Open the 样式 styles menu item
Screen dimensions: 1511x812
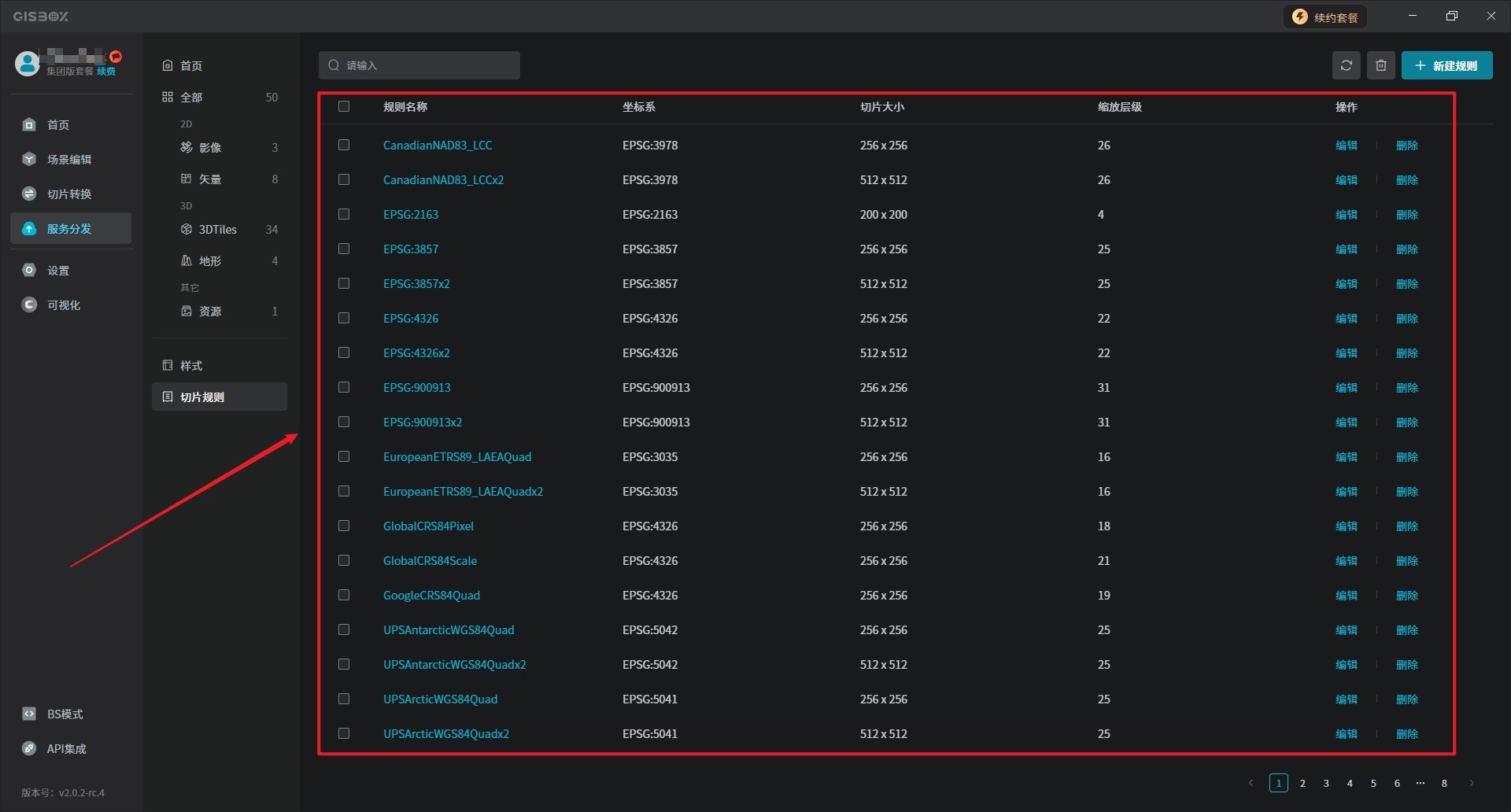(x=191, y=366)
